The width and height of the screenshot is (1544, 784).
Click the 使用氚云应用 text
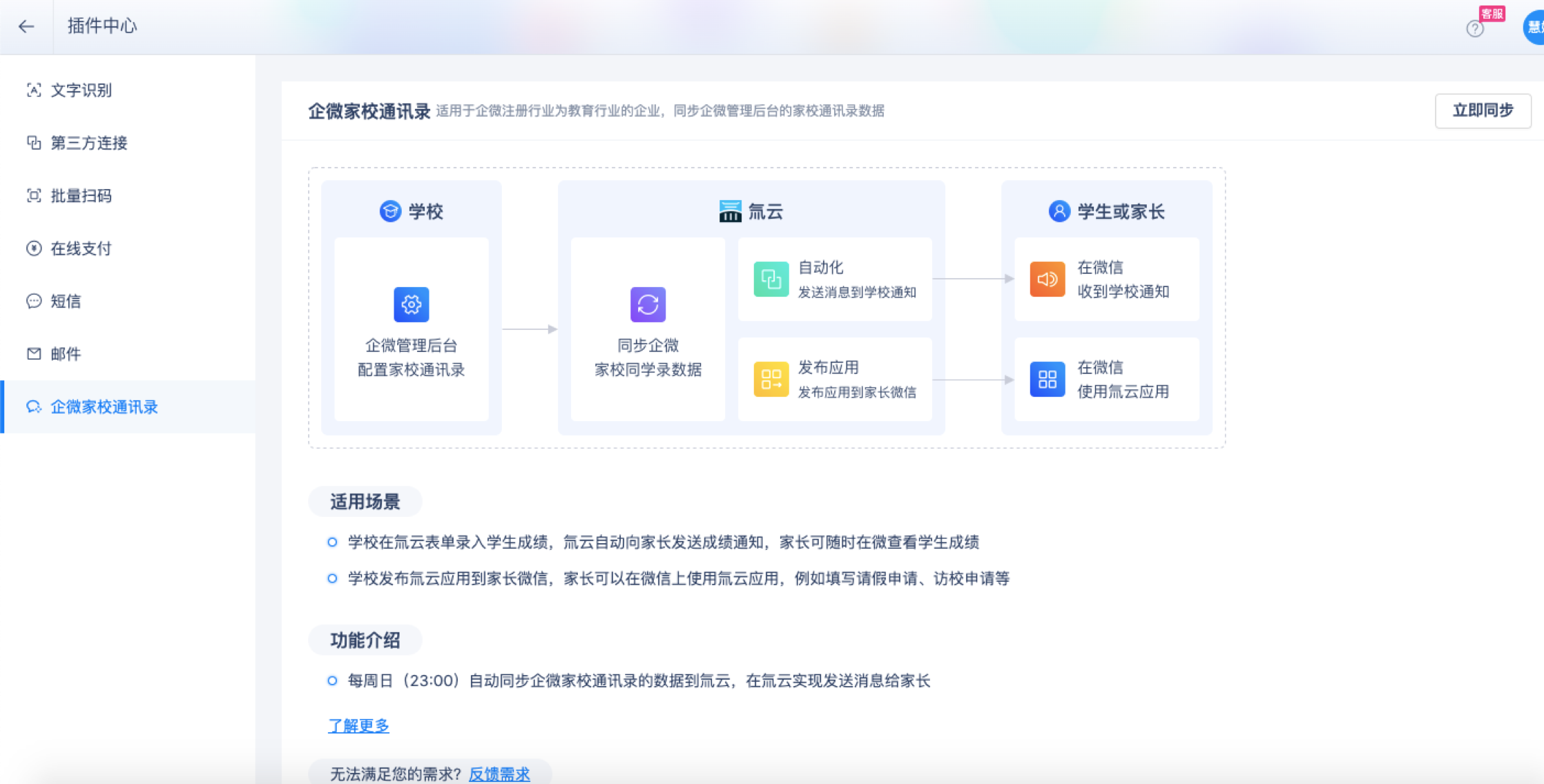pyautogui.click(x=1123, y=391)
